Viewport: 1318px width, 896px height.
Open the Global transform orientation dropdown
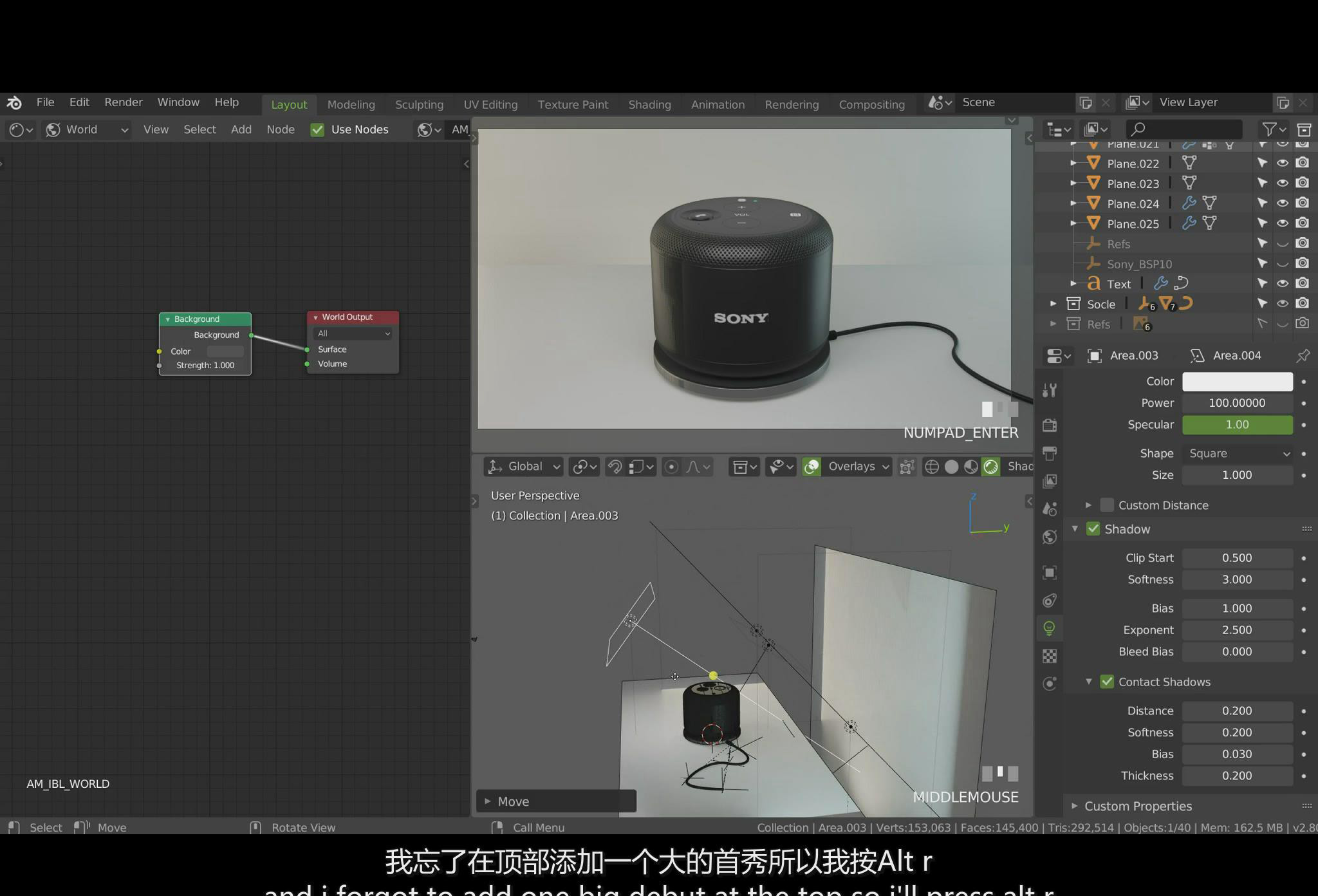[523, 467]
